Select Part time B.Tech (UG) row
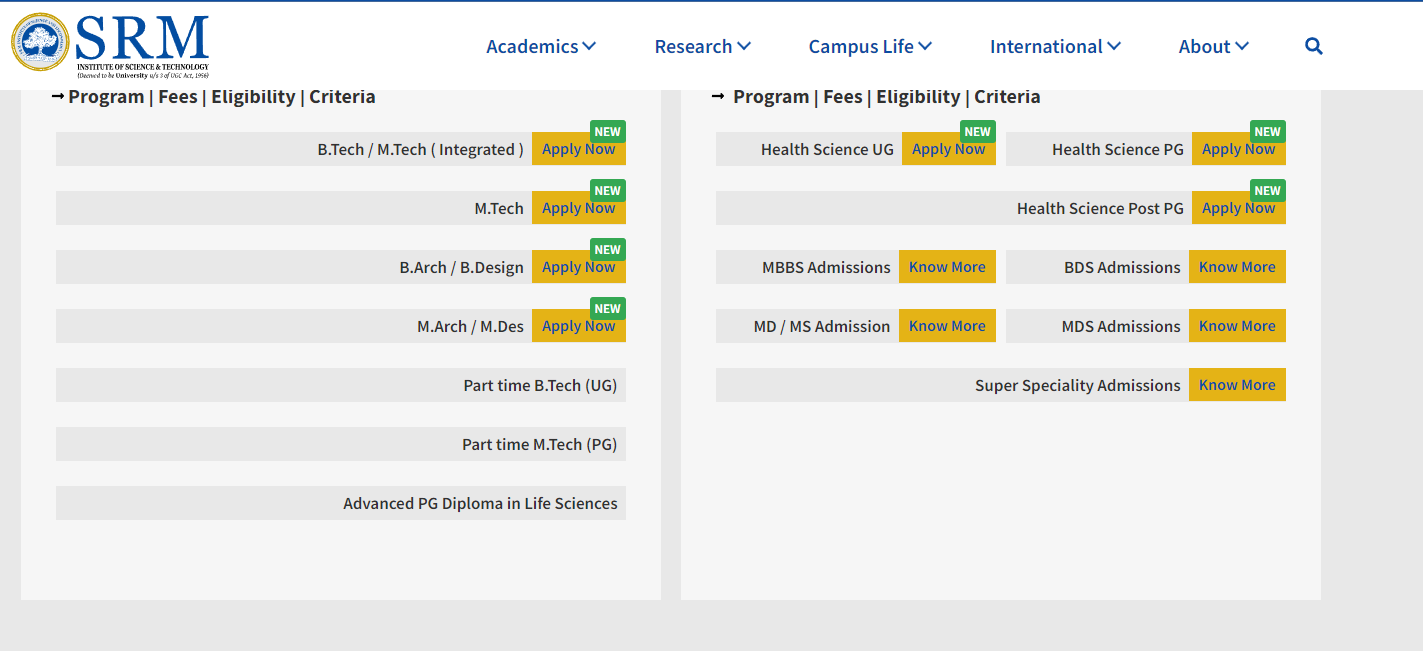This screenshot has width=1423, height=651. [341, 385]
